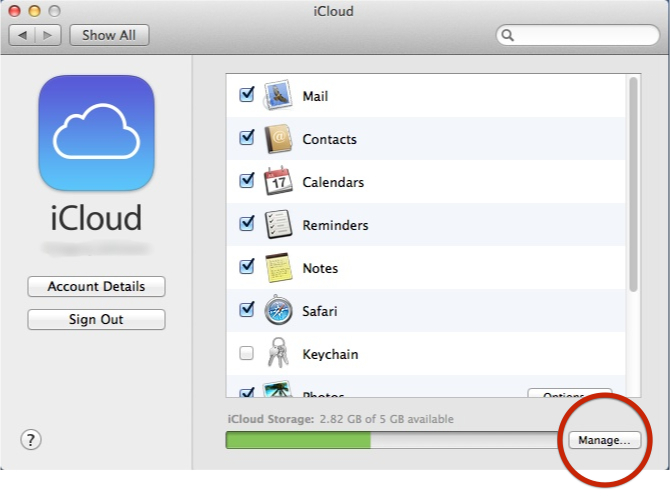670x500 pixels.
Task: Uncheck the Calendars checkbox
Action: [247, 182]
